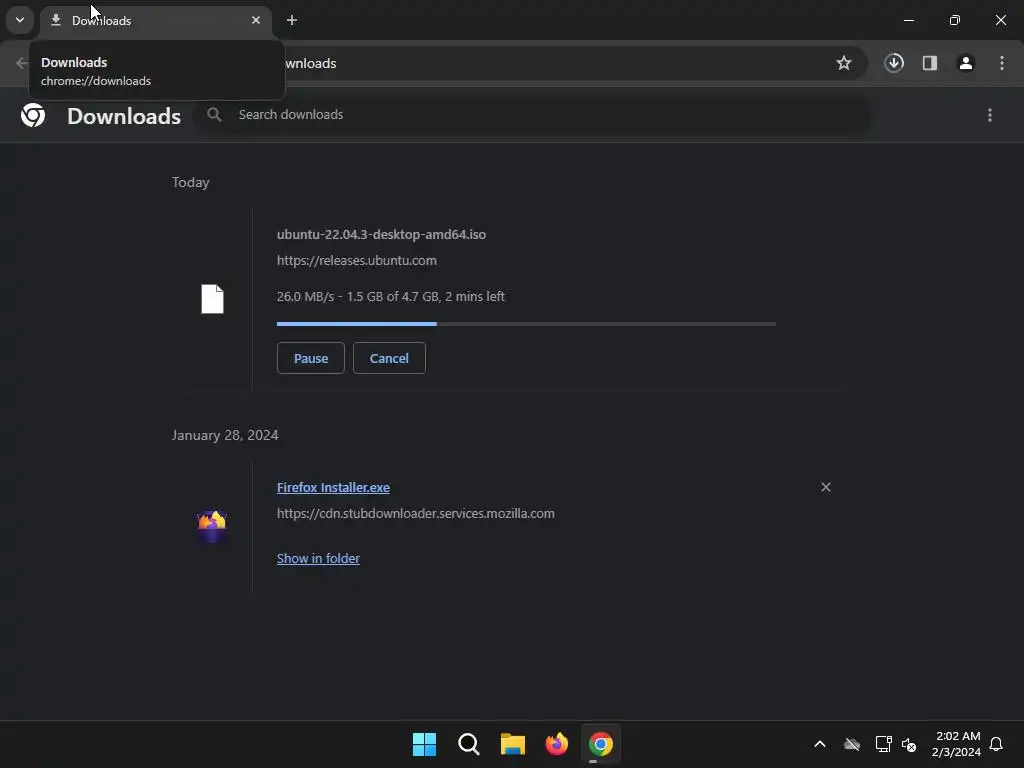Open the Windows Start menu
The height and width of the screenshot is (768, 1024).
tap(424, 744)
